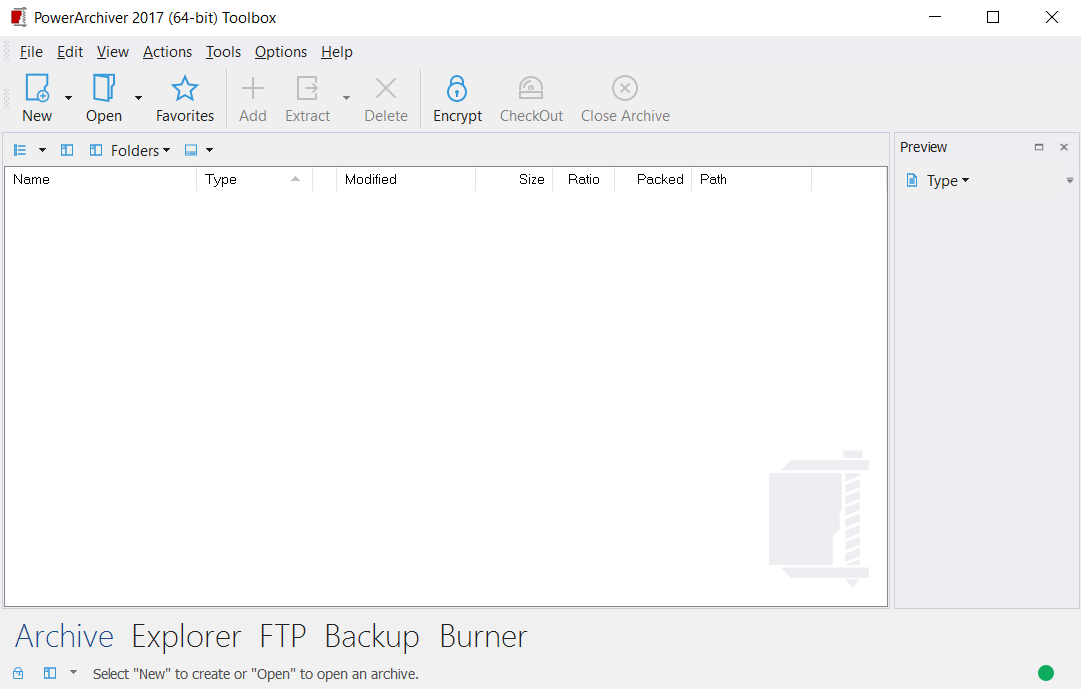Maximize the PowerArchiver window

993,17
